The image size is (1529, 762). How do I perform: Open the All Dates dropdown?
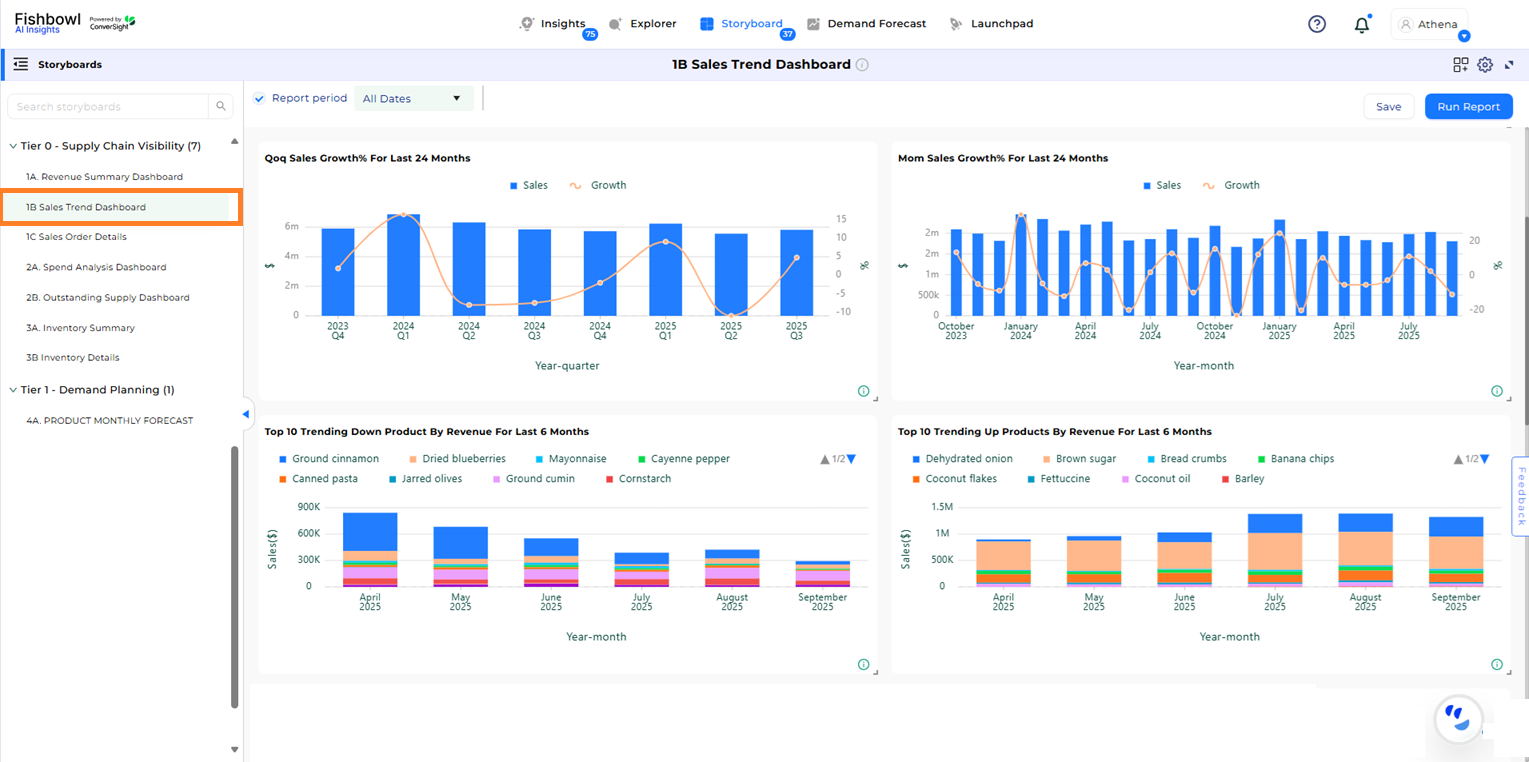click(x=413, y=98)
